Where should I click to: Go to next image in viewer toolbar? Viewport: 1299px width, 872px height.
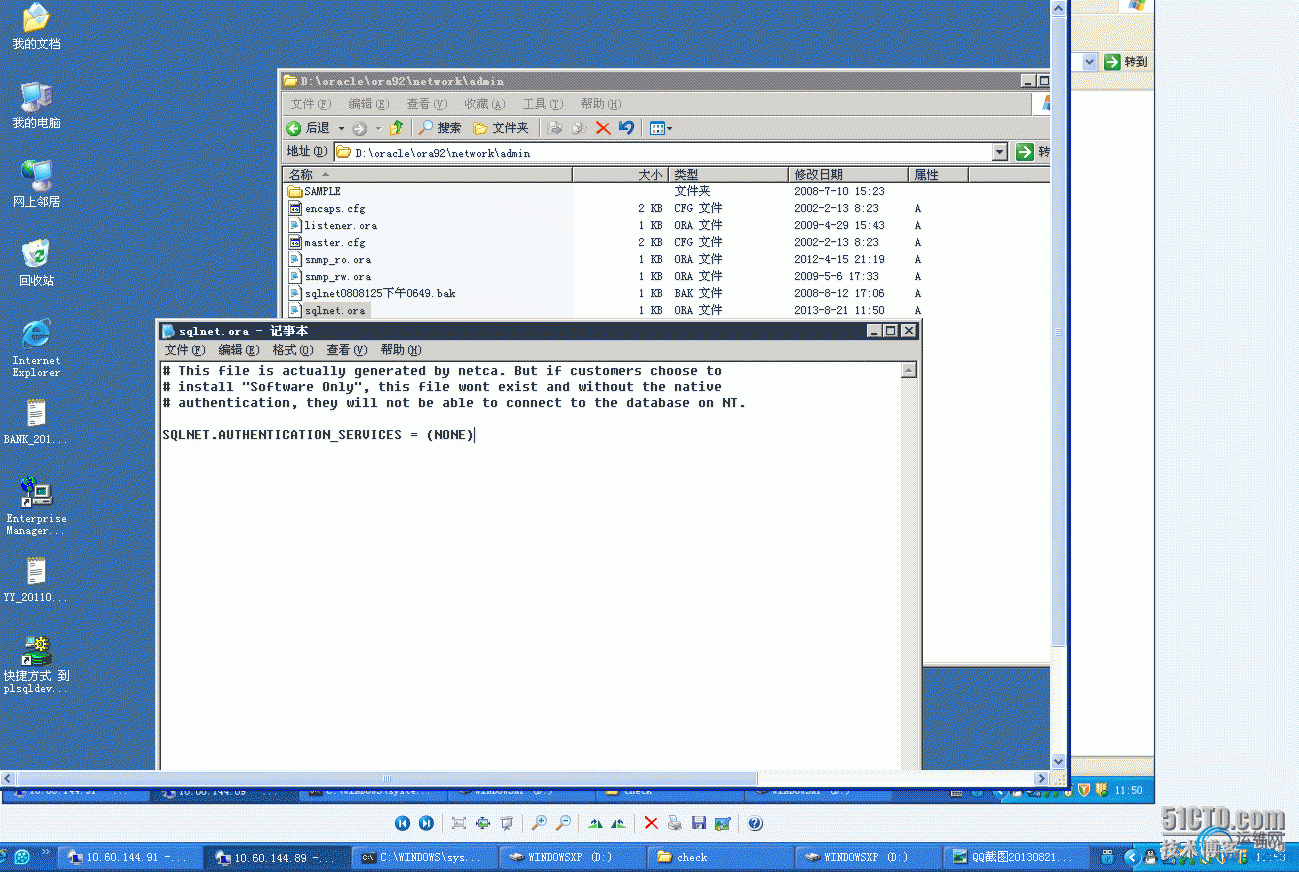pyautogui.click(x=426, y=823)
